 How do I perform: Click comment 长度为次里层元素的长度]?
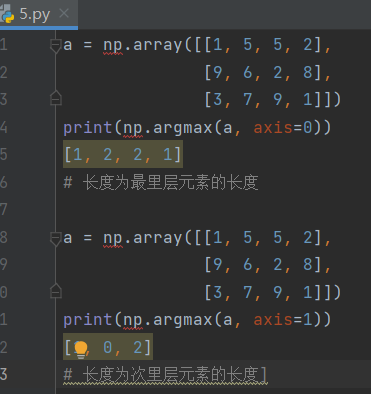coord(165,375)
